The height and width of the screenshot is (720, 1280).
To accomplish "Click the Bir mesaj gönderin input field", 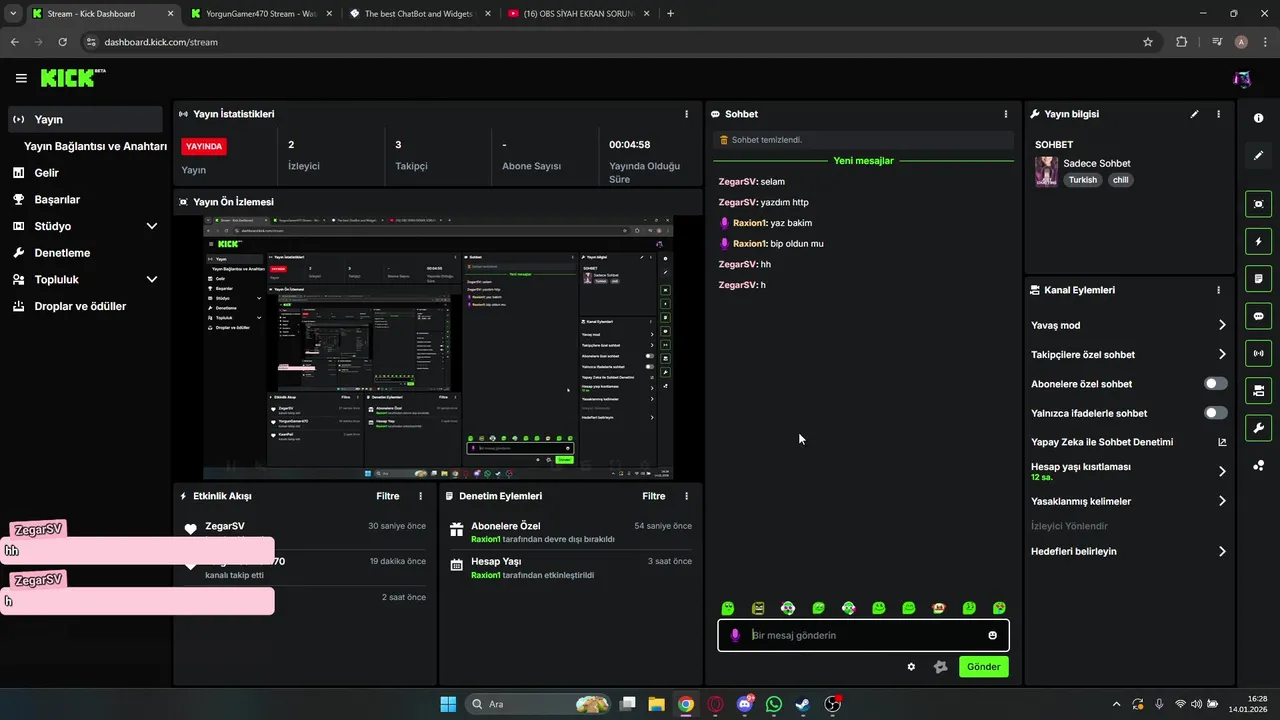I will pos(863,635).
